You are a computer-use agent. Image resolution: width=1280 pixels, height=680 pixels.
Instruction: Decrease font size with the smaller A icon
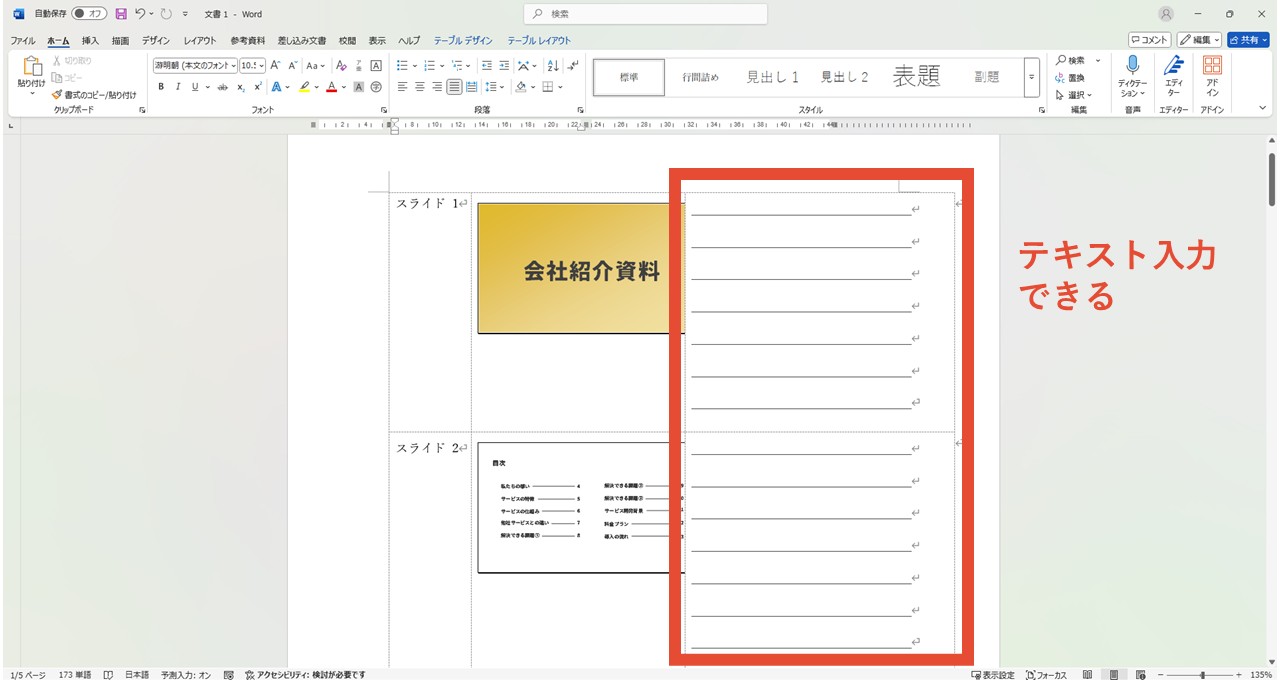coord(294,65)
